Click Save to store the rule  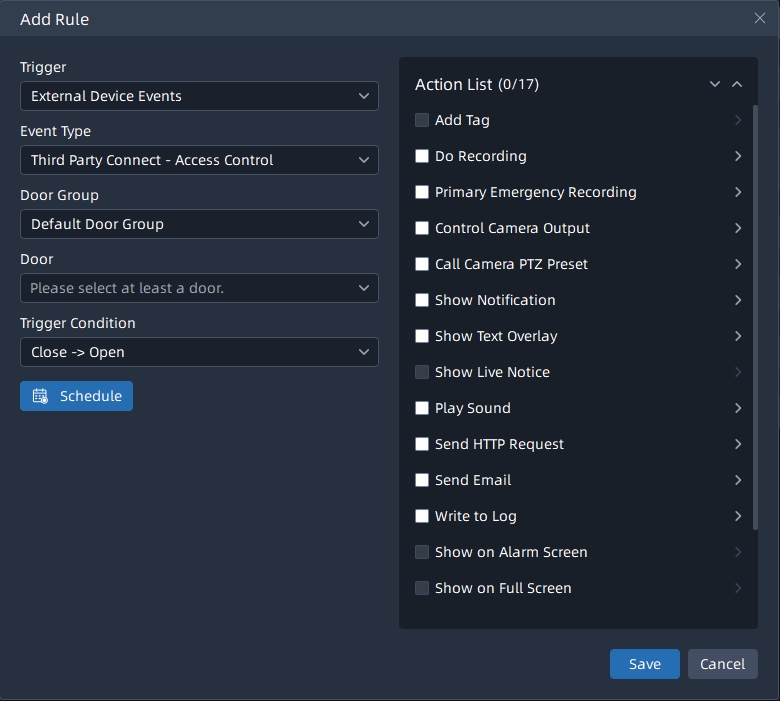point(644,664)
